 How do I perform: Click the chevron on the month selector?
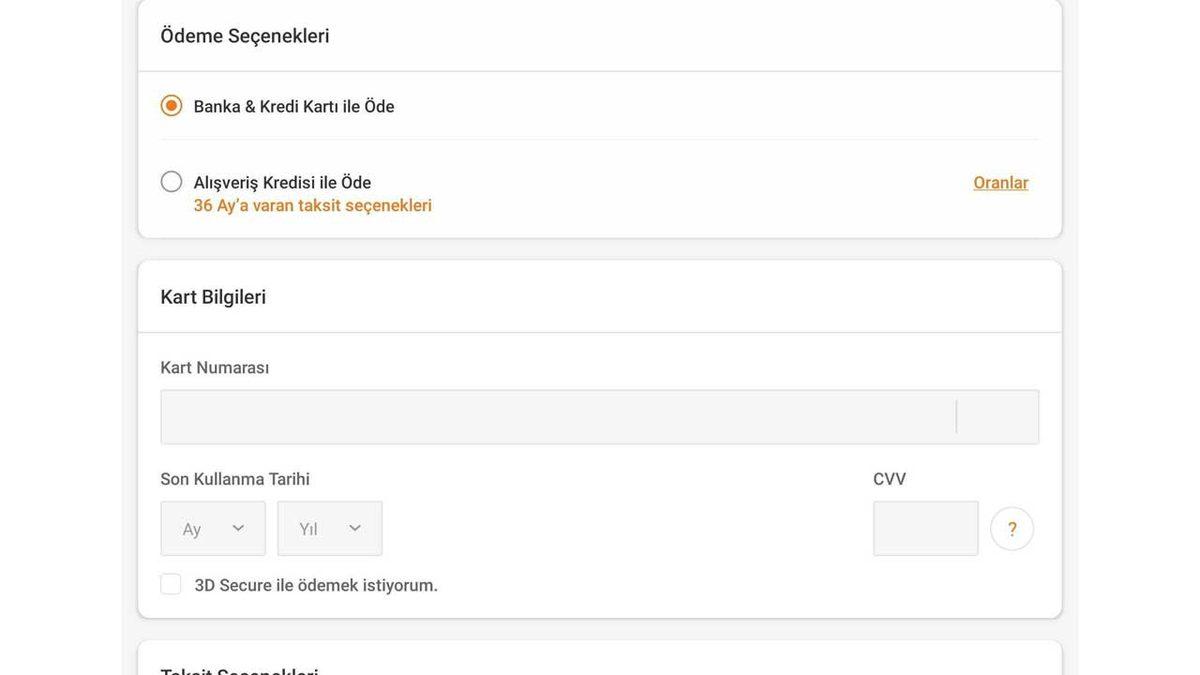tap(239, 527)
